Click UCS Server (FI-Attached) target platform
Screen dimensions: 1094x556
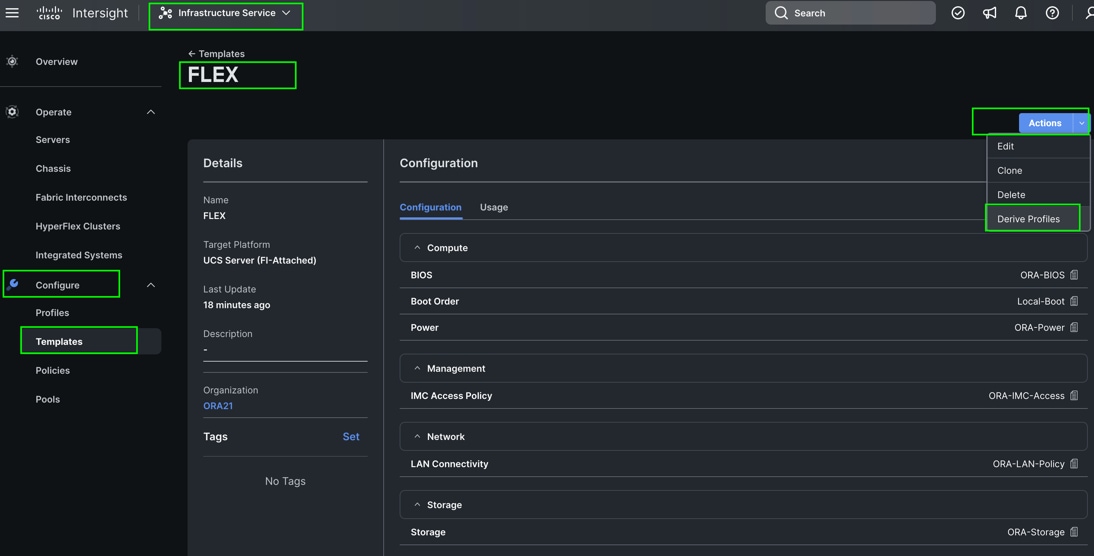260,260
